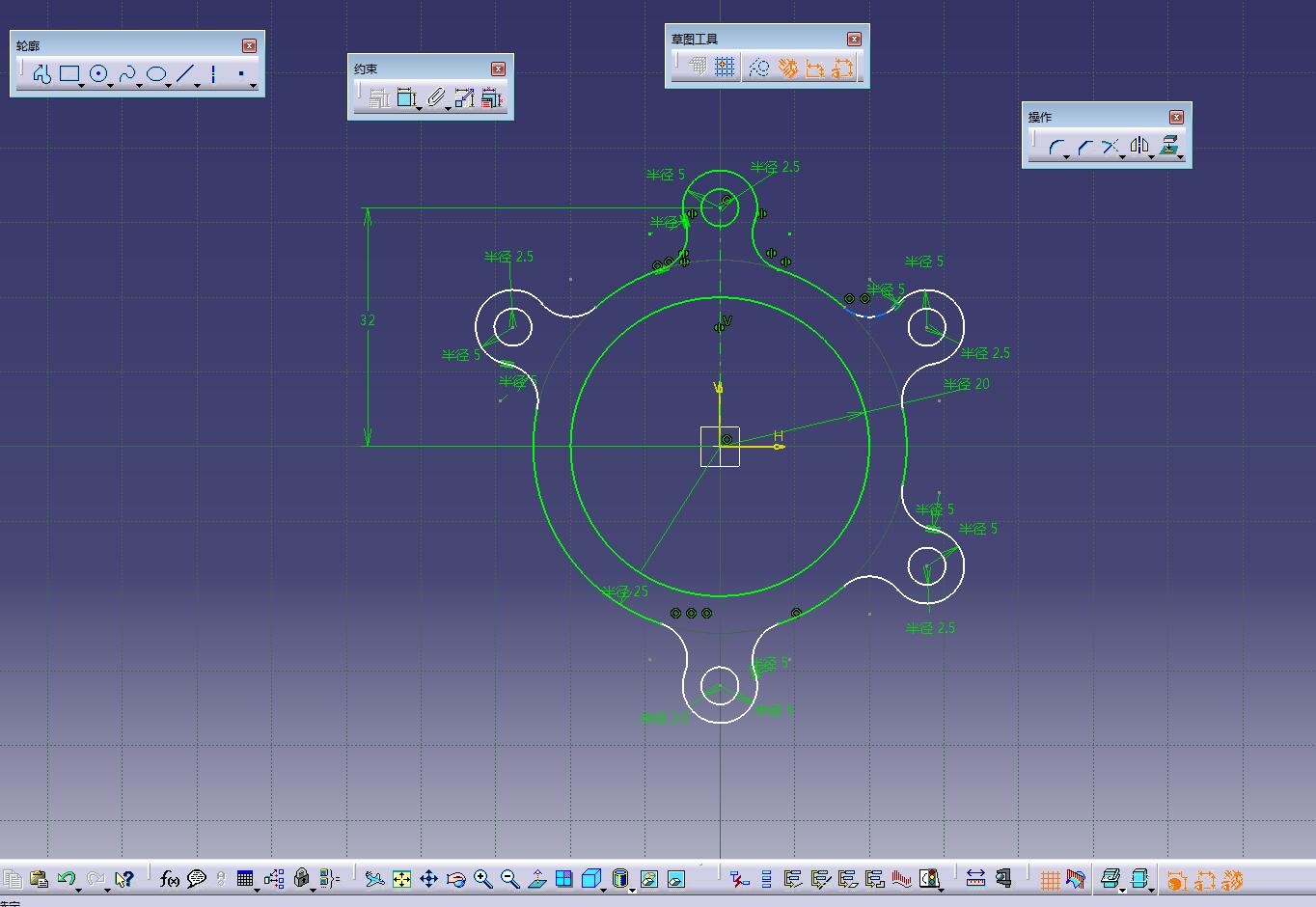Select the Rotate view tool

pos(456,879)
